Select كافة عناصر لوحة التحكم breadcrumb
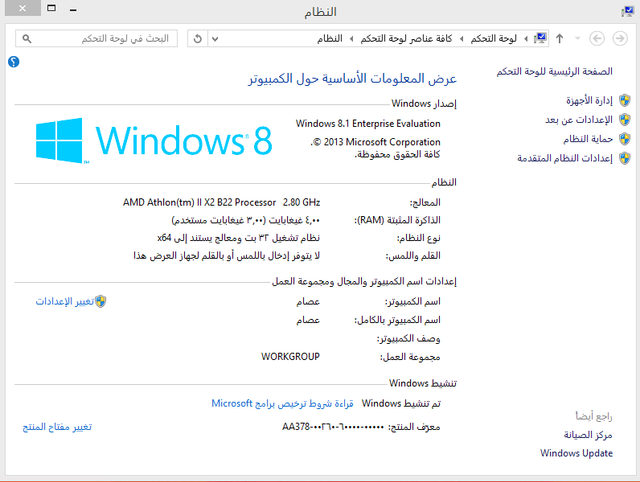Image resolution: width=640 pixels, height=482 pixels. 406,39
